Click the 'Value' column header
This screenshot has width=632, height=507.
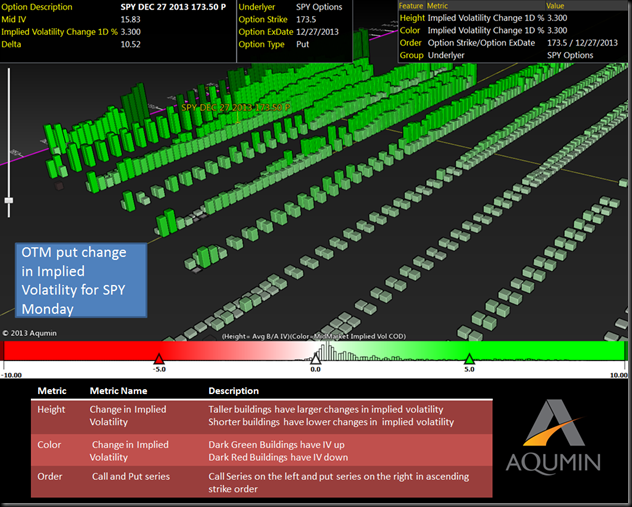pos(555,6)
